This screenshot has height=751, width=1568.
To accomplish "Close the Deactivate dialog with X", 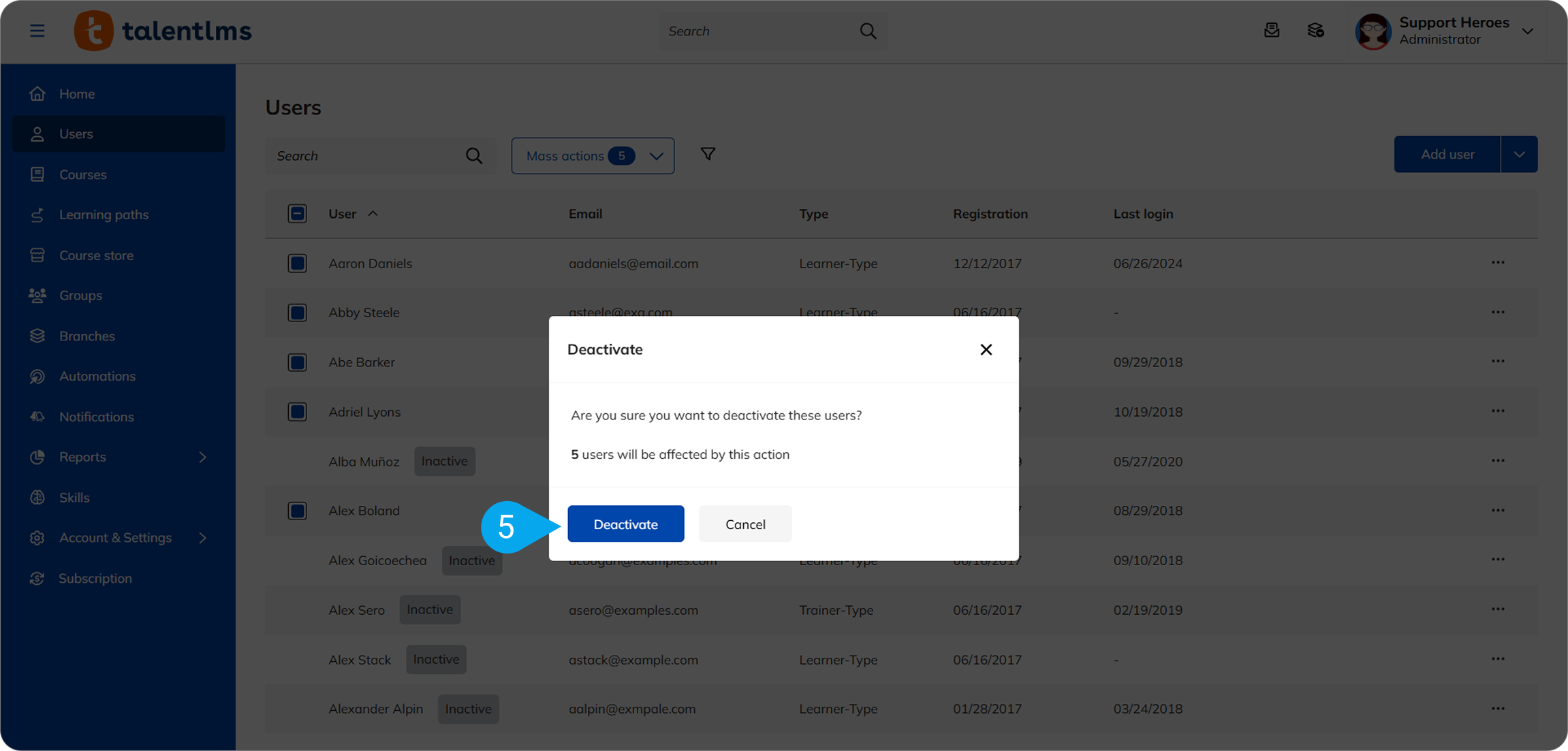I will (986, 349).
